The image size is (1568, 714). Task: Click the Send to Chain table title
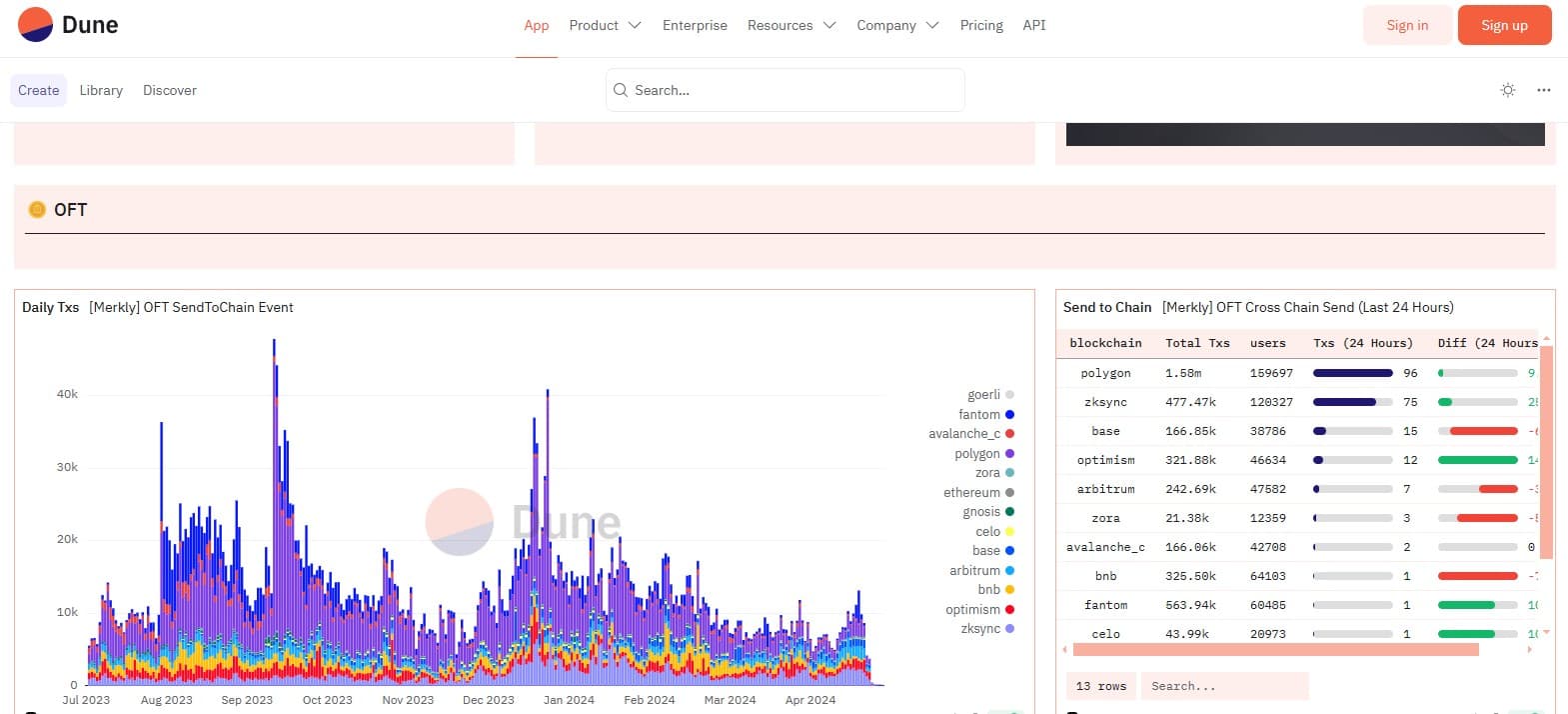tap(1107, 307)
